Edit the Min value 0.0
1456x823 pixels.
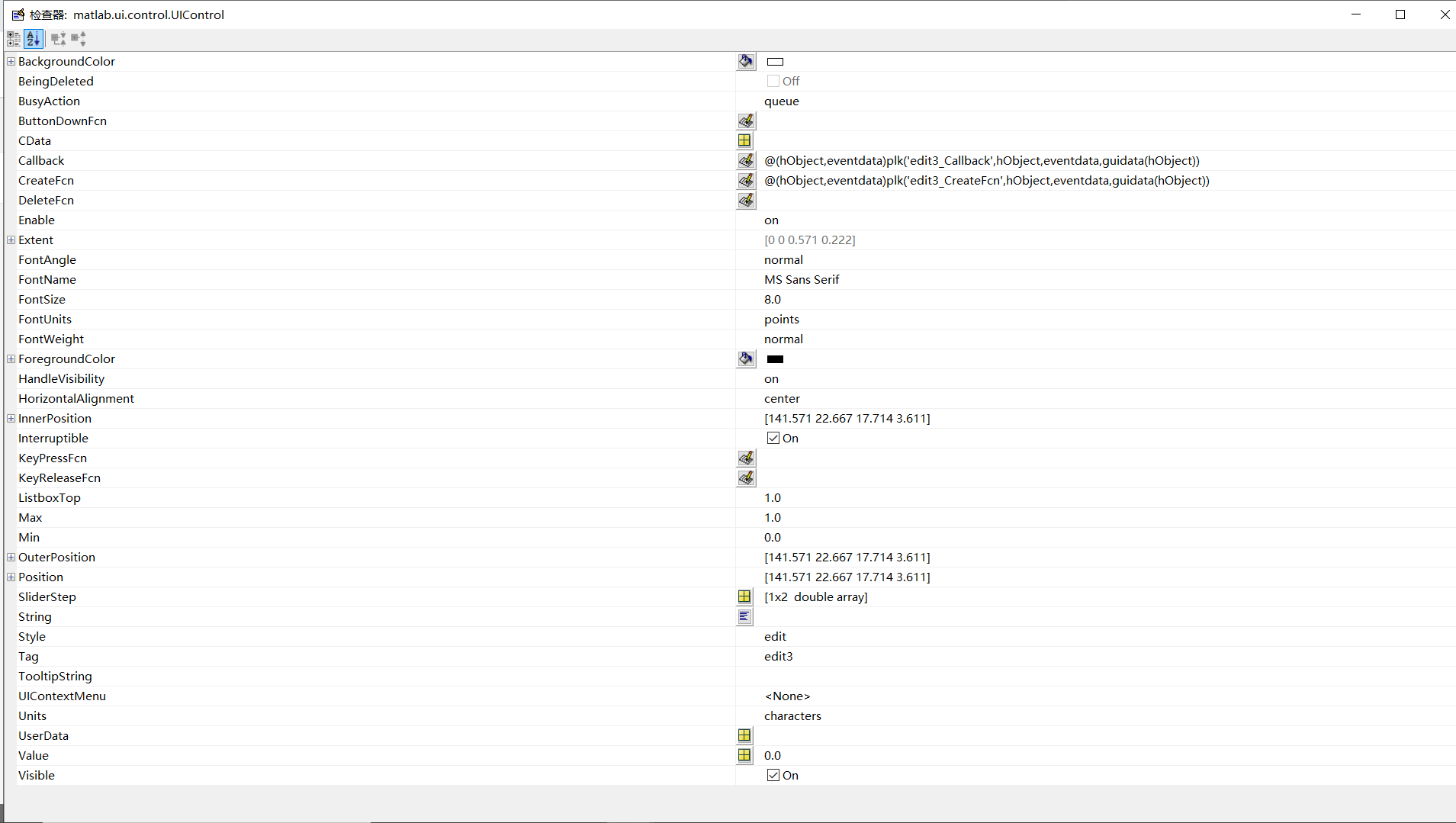point(773,537)
